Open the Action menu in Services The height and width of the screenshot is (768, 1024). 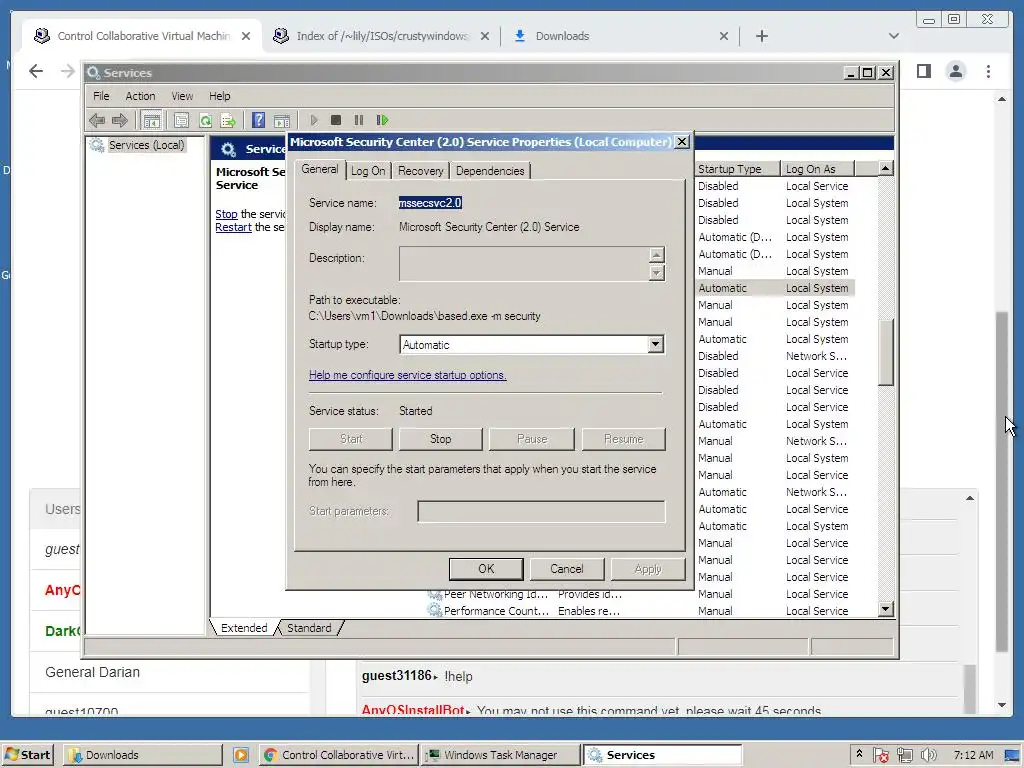(x=140, y=96)
